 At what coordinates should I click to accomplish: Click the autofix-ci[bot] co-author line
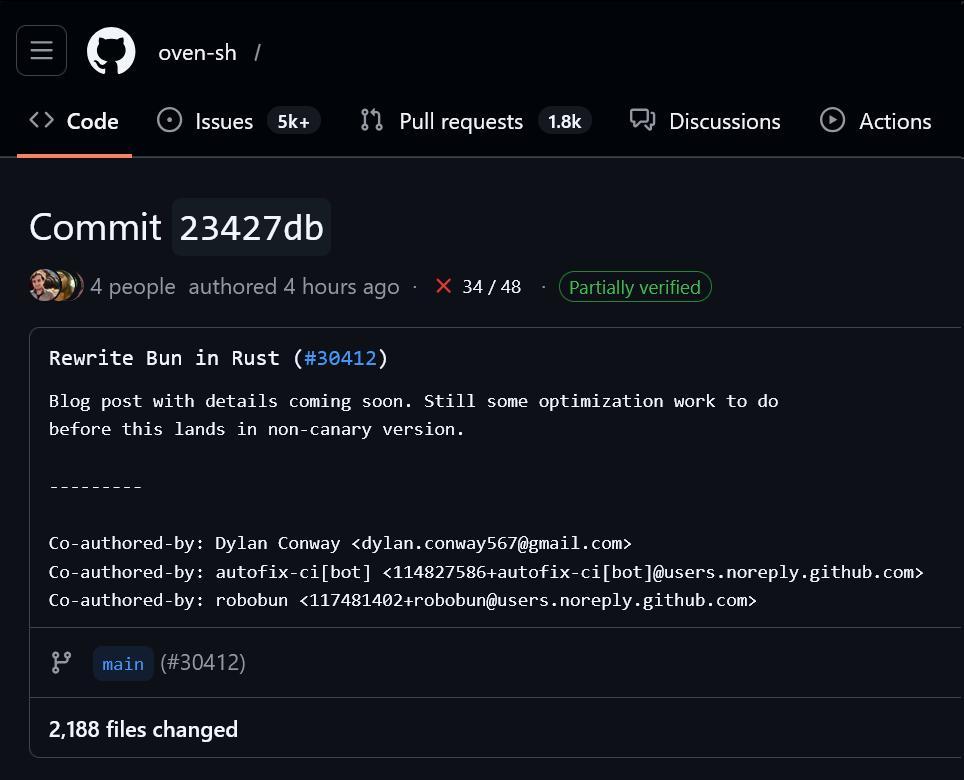point(486,572)
